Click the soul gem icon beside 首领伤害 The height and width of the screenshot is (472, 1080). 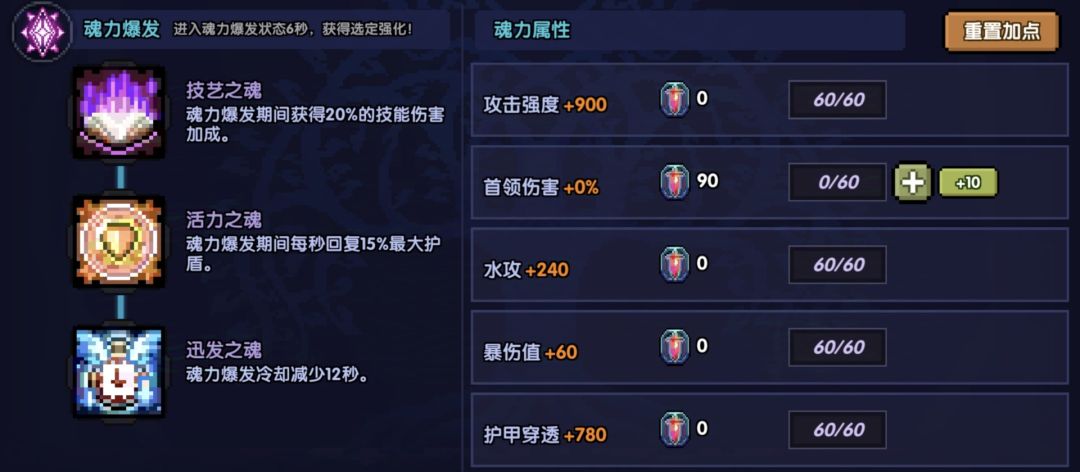675,183
